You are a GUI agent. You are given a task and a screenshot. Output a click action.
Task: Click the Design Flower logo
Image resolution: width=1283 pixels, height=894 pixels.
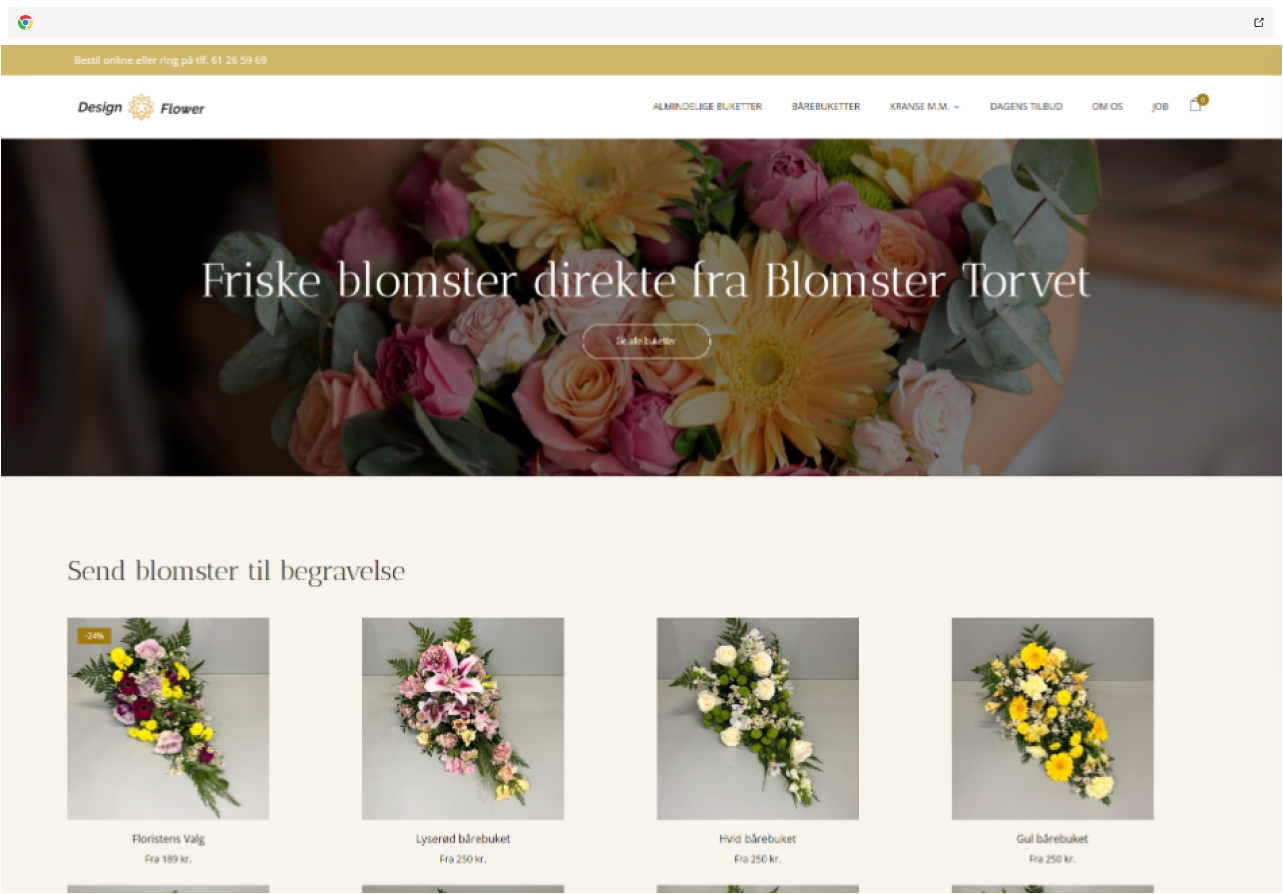[141, 107]
